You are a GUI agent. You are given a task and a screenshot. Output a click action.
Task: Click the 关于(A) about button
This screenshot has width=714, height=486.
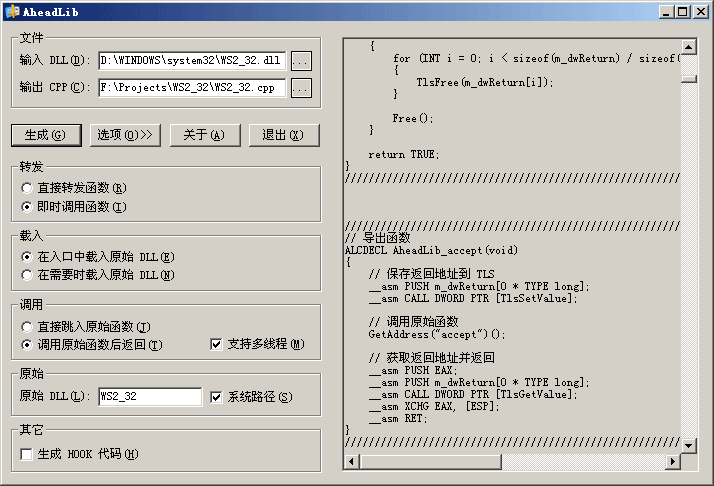(205, 135)
